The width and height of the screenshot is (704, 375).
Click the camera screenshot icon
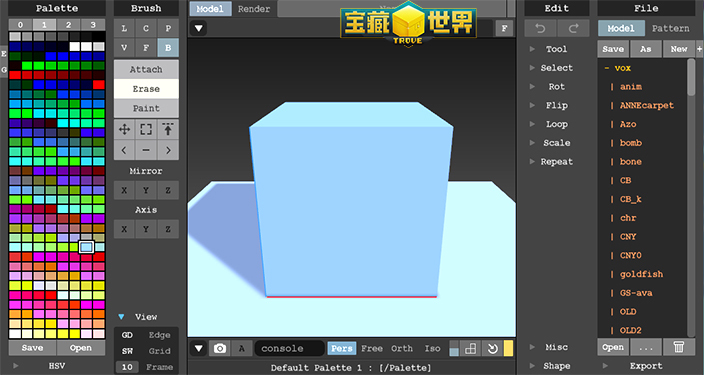pyautogui.click(x=220, y=349)
